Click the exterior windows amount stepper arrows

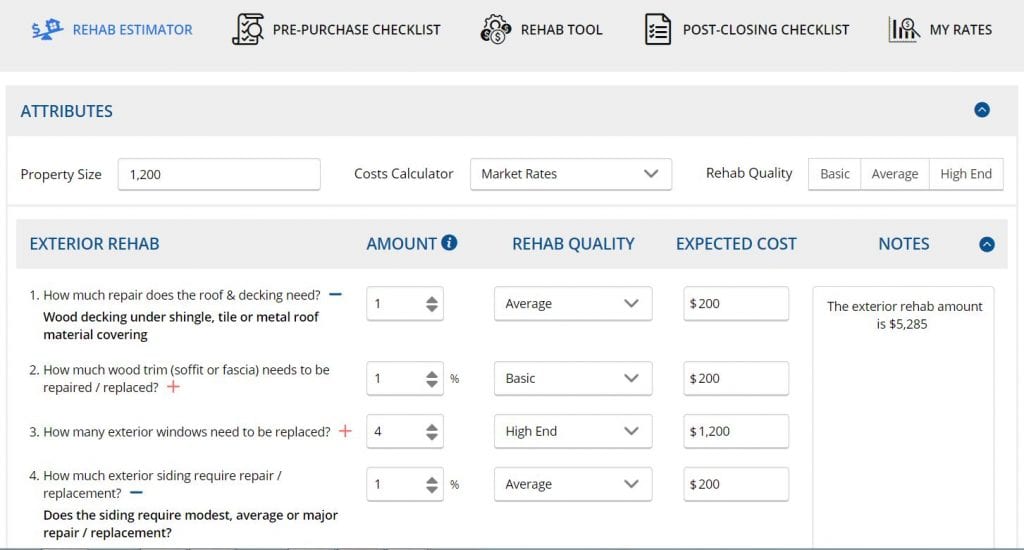pos(432,432)
